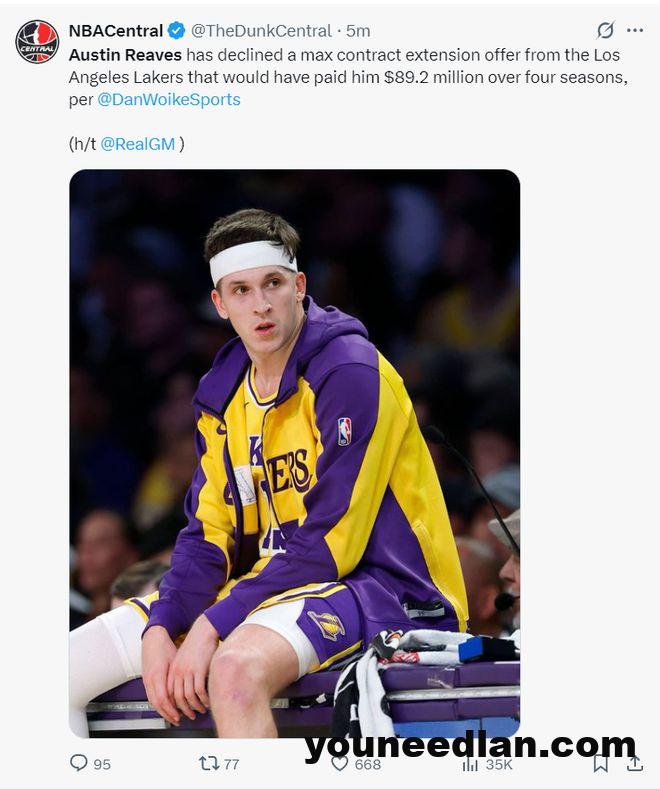Click the reply comment icon
Viewport: 660px width, 789px height.
pyautogui.click(x=78, y=763)
